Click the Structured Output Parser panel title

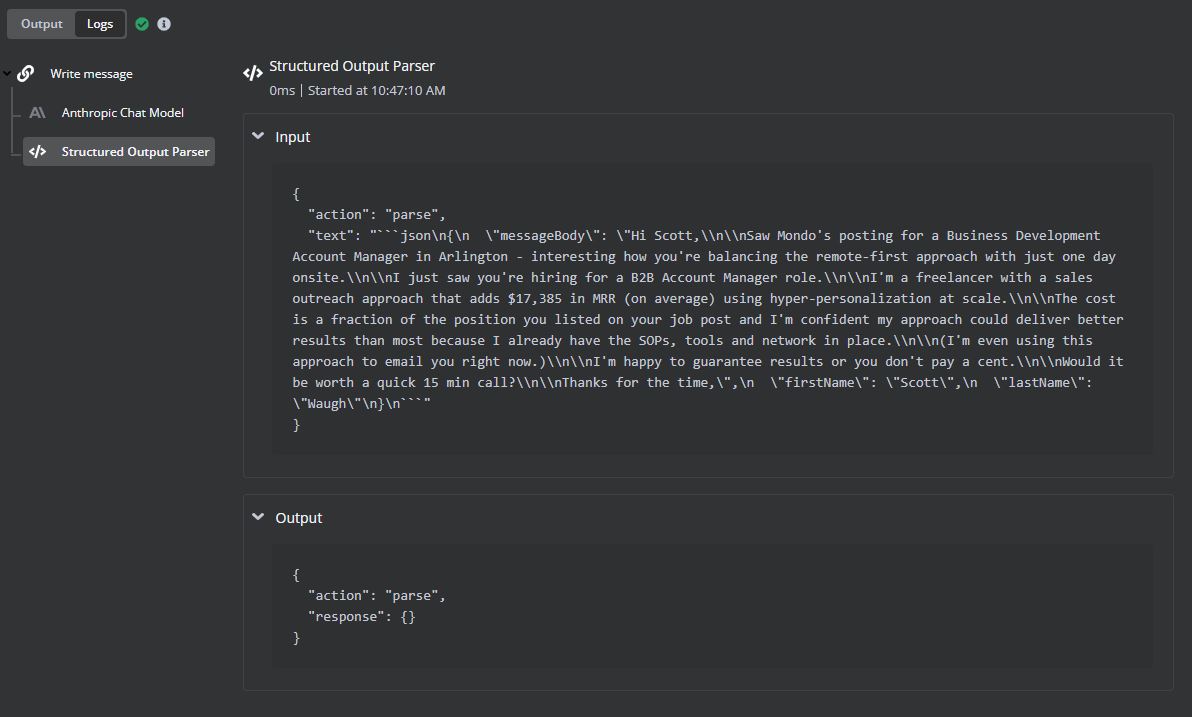click(352, 66)
